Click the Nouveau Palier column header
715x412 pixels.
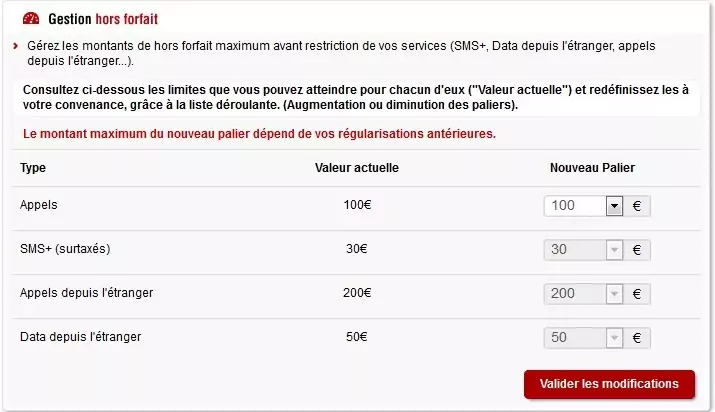point(592,167)
